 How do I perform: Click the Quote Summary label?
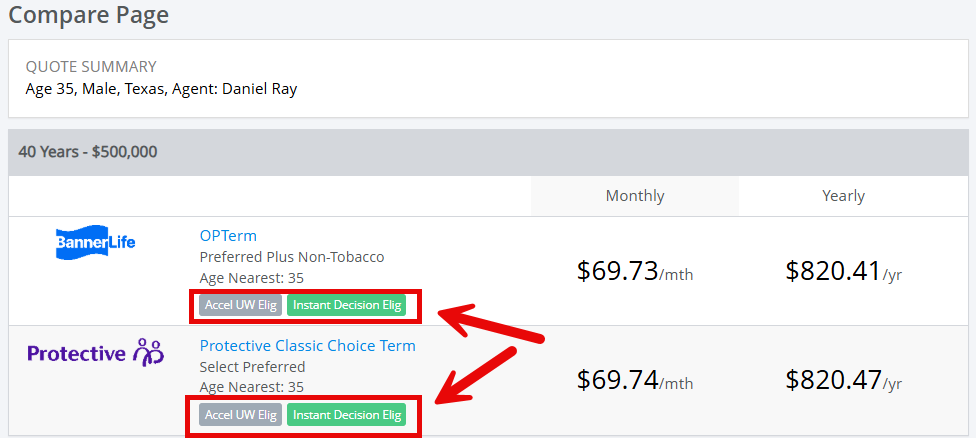tap(91, 67)
